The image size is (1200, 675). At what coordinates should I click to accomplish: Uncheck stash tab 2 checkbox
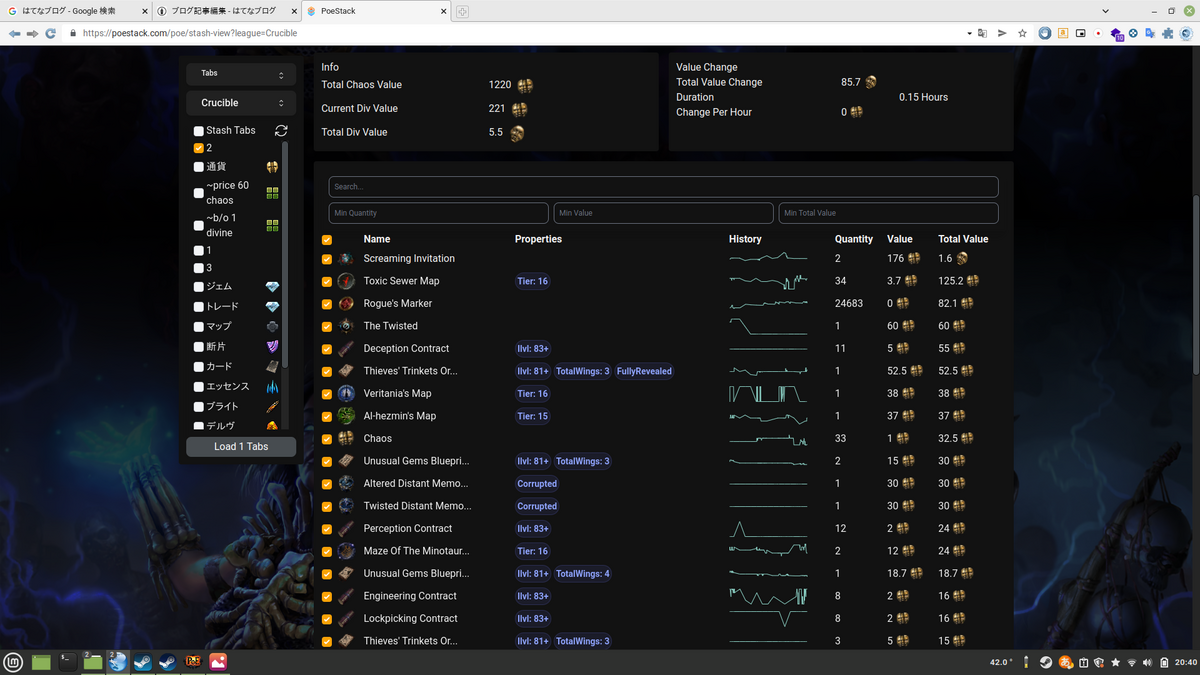(x=199, y=148)
